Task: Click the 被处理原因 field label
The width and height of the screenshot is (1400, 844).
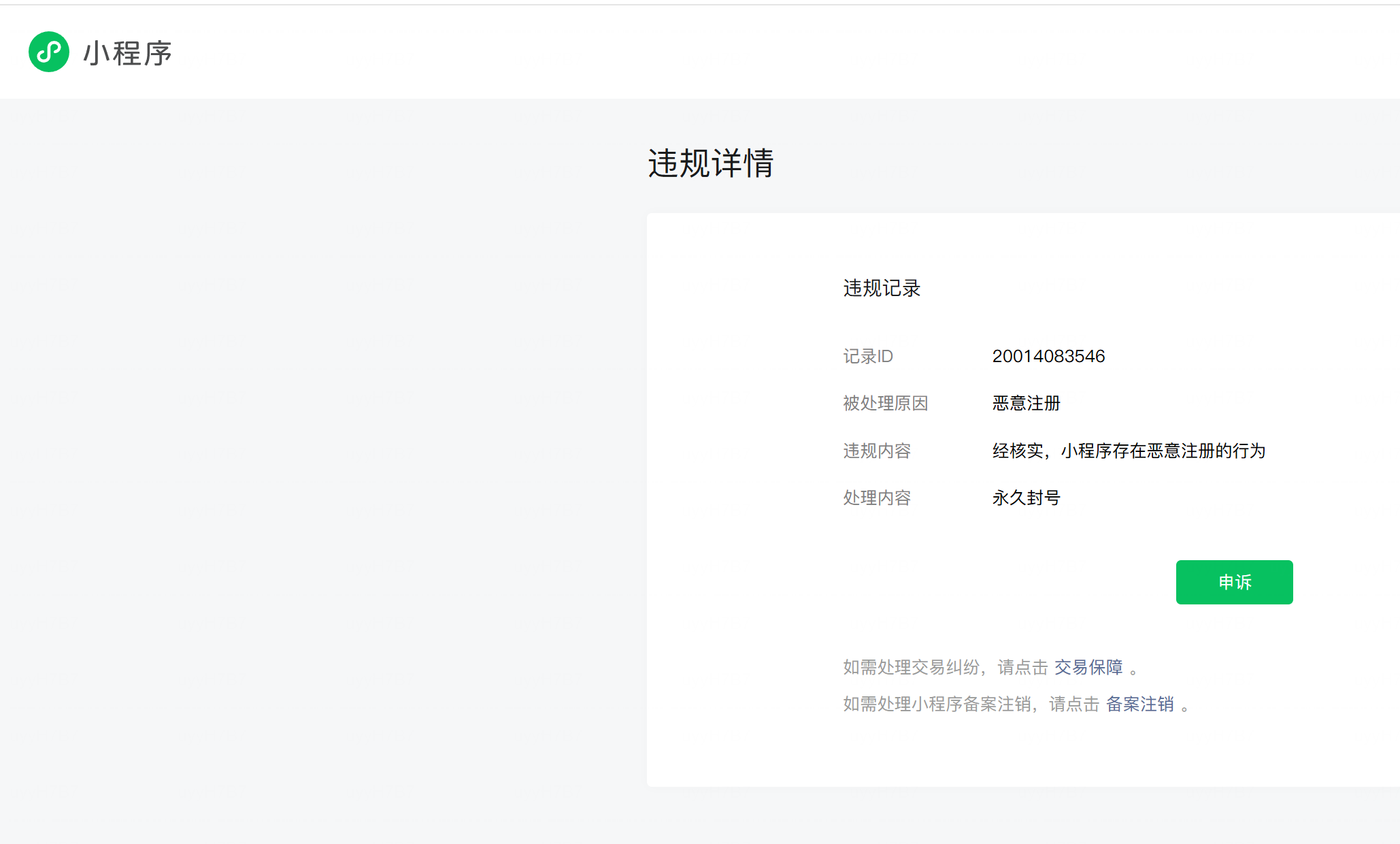Action: pos(885,403)
